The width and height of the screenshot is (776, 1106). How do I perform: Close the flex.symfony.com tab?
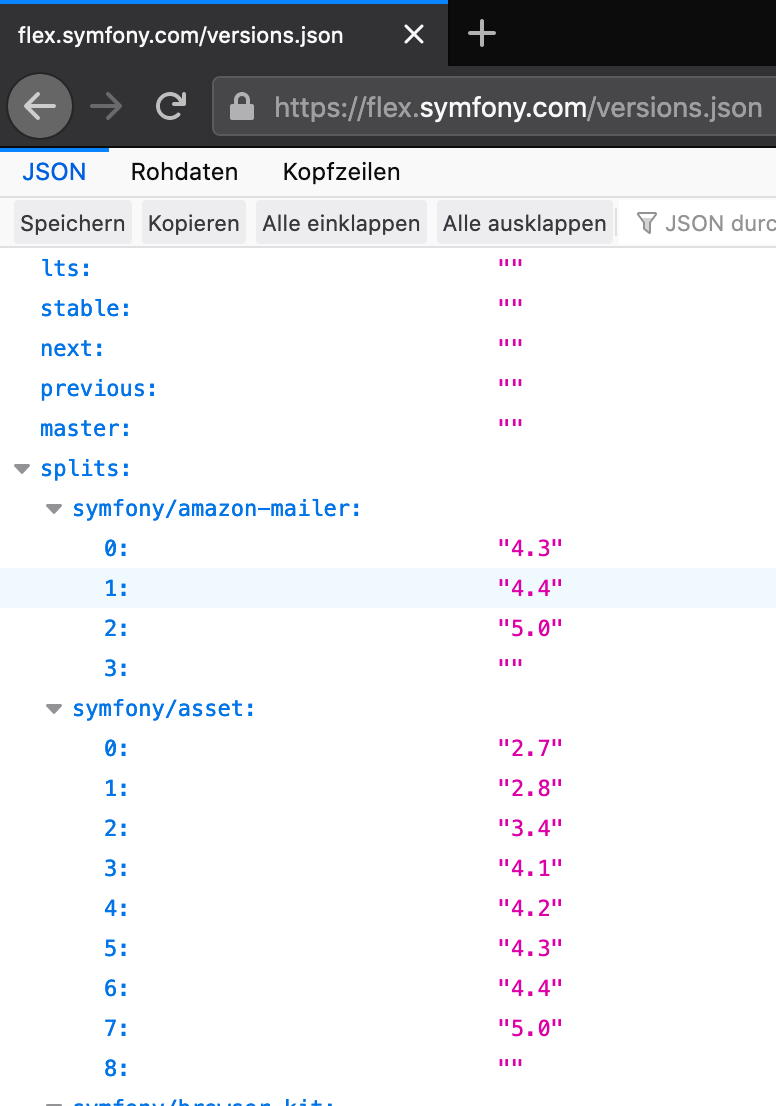pyautogui.click(x=414, y=34)
